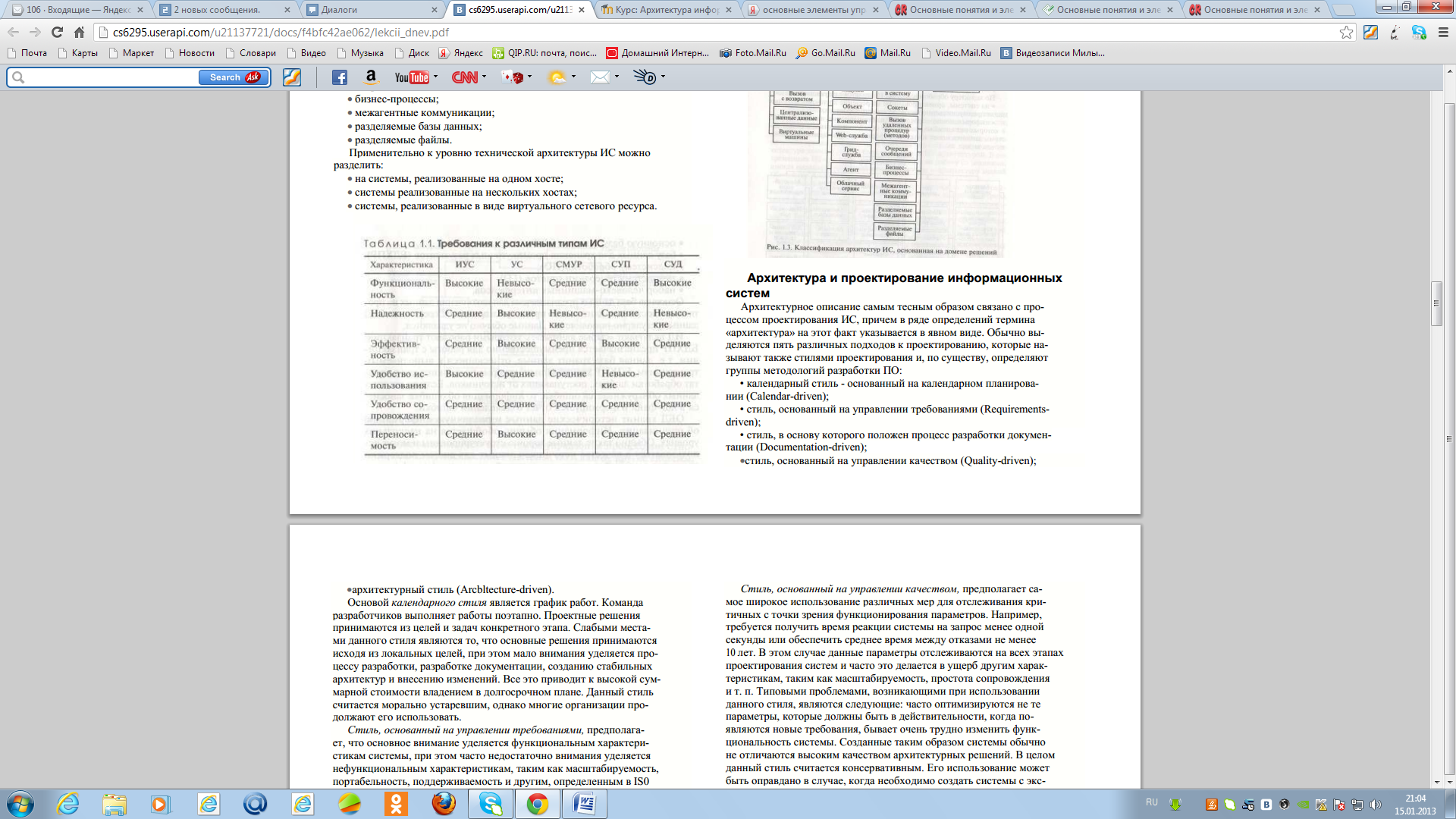
Task: Click the Skype extension icon in toolbar
Action: 1419,33
